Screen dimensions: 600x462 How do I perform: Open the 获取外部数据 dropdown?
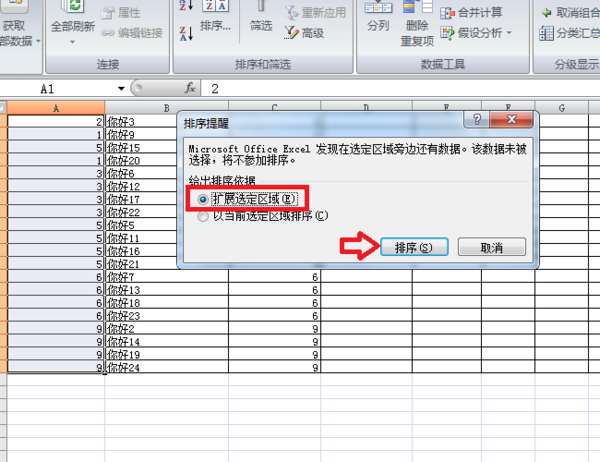click(38, 41)
